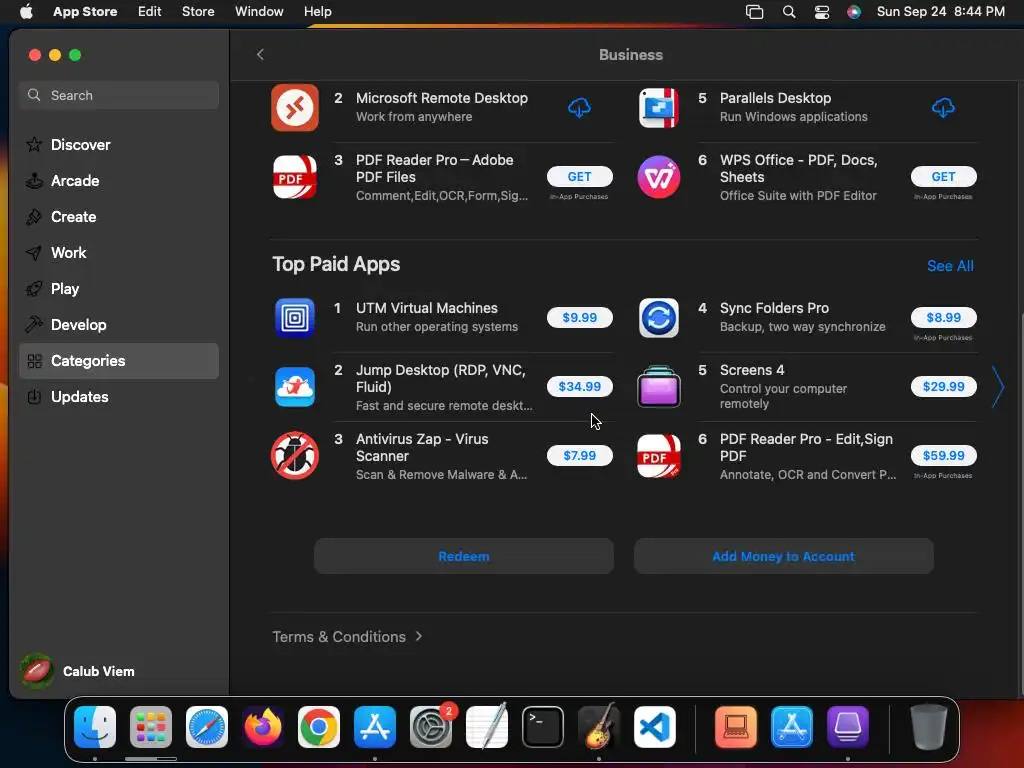Screen dimensions: 1024x768
Task: Open the UTM Virtual Machines app icon
Action: (x=295, y=318)
